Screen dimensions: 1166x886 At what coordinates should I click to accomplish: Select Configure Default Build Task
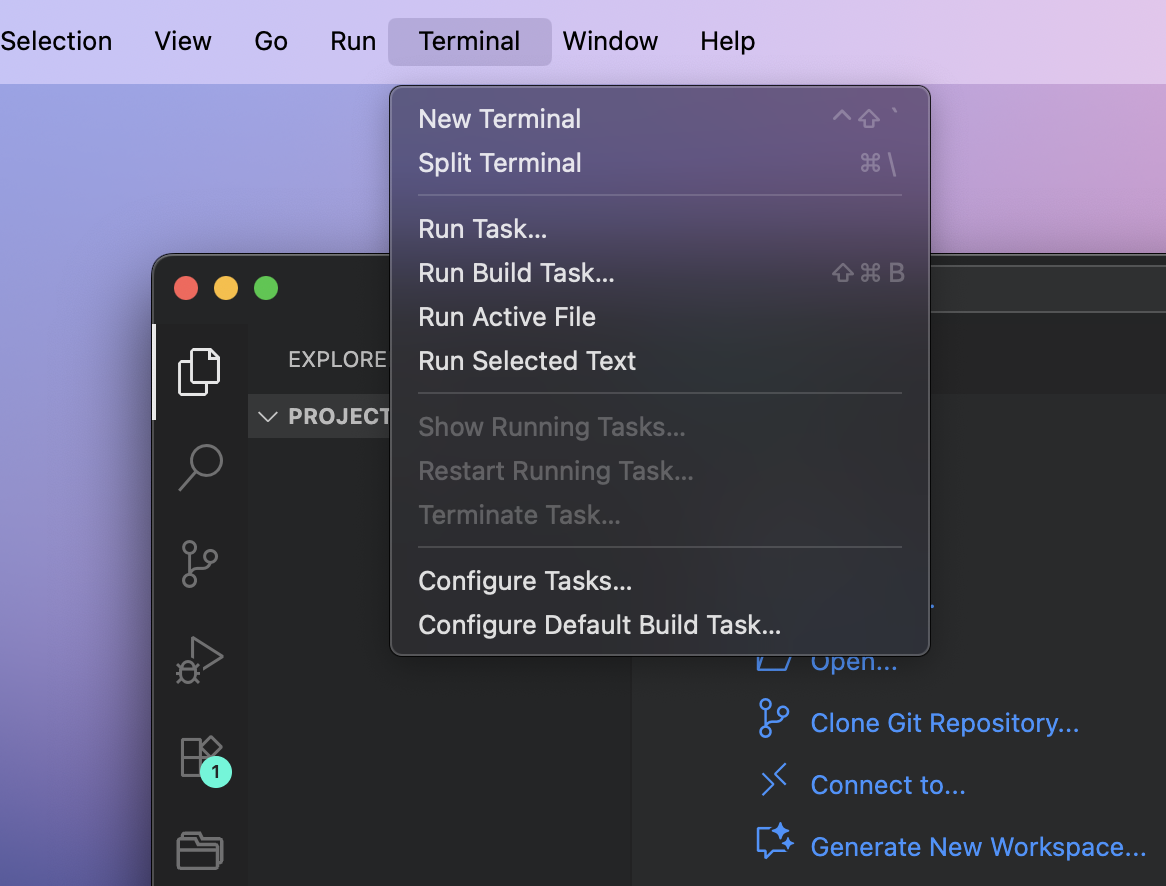click(599, 624)
